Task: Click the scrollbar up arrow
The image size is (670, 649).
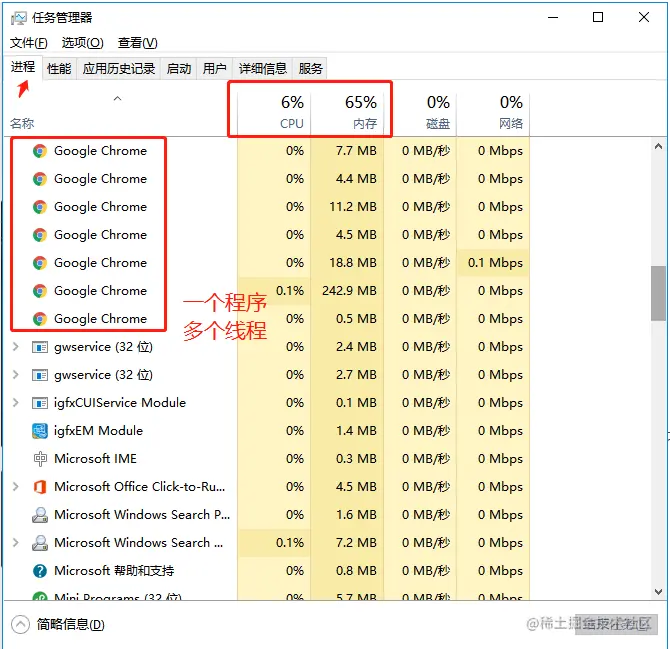Action: tap(658, 147)
